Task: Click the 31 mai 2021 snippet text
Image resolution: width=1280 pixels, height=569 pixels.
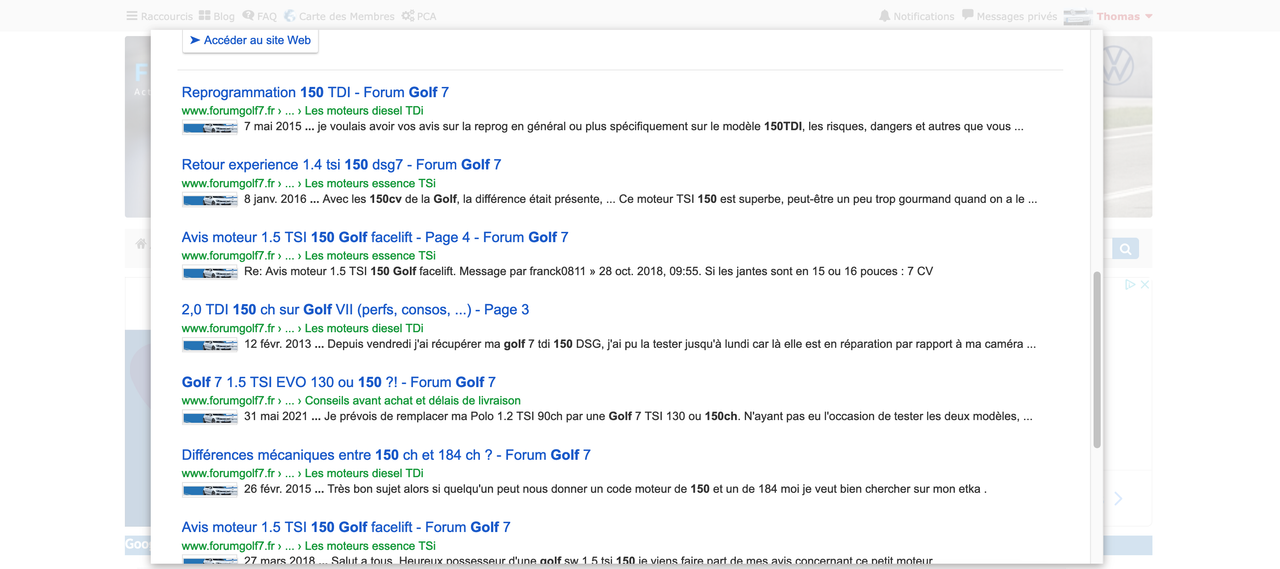Action: tap(638, 416)
